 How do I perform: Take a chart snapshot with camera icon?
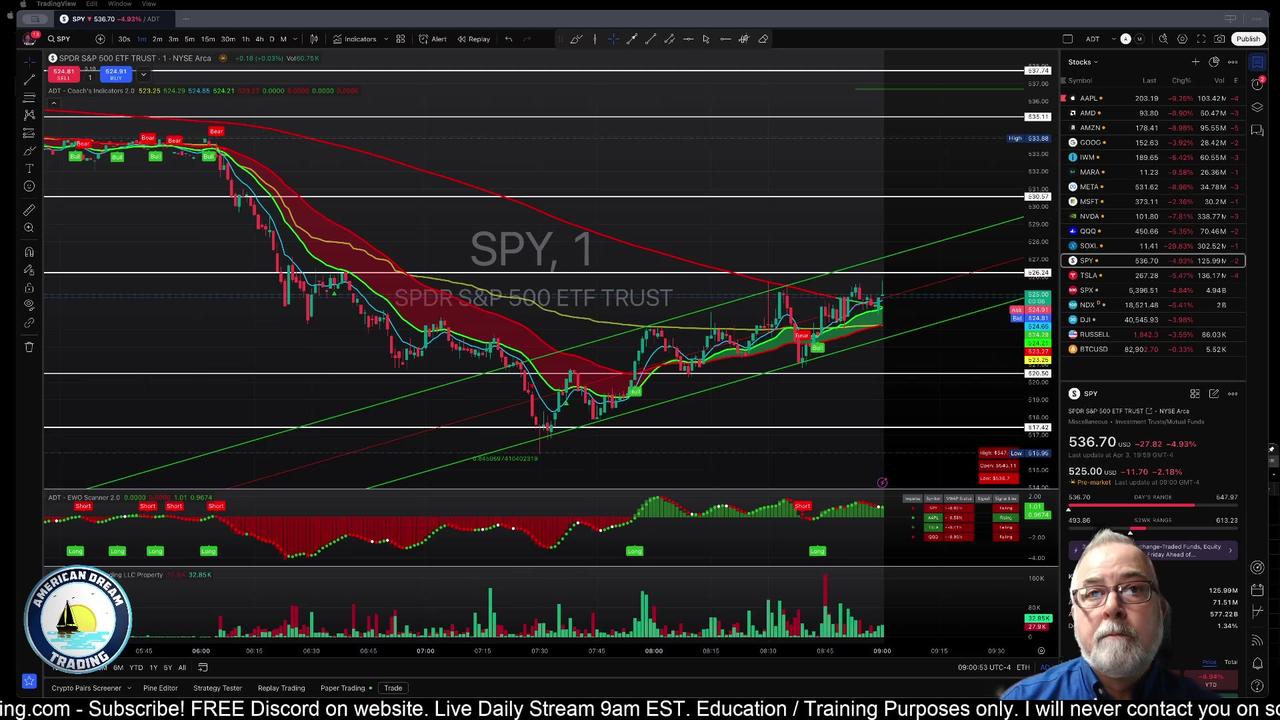1220,39
